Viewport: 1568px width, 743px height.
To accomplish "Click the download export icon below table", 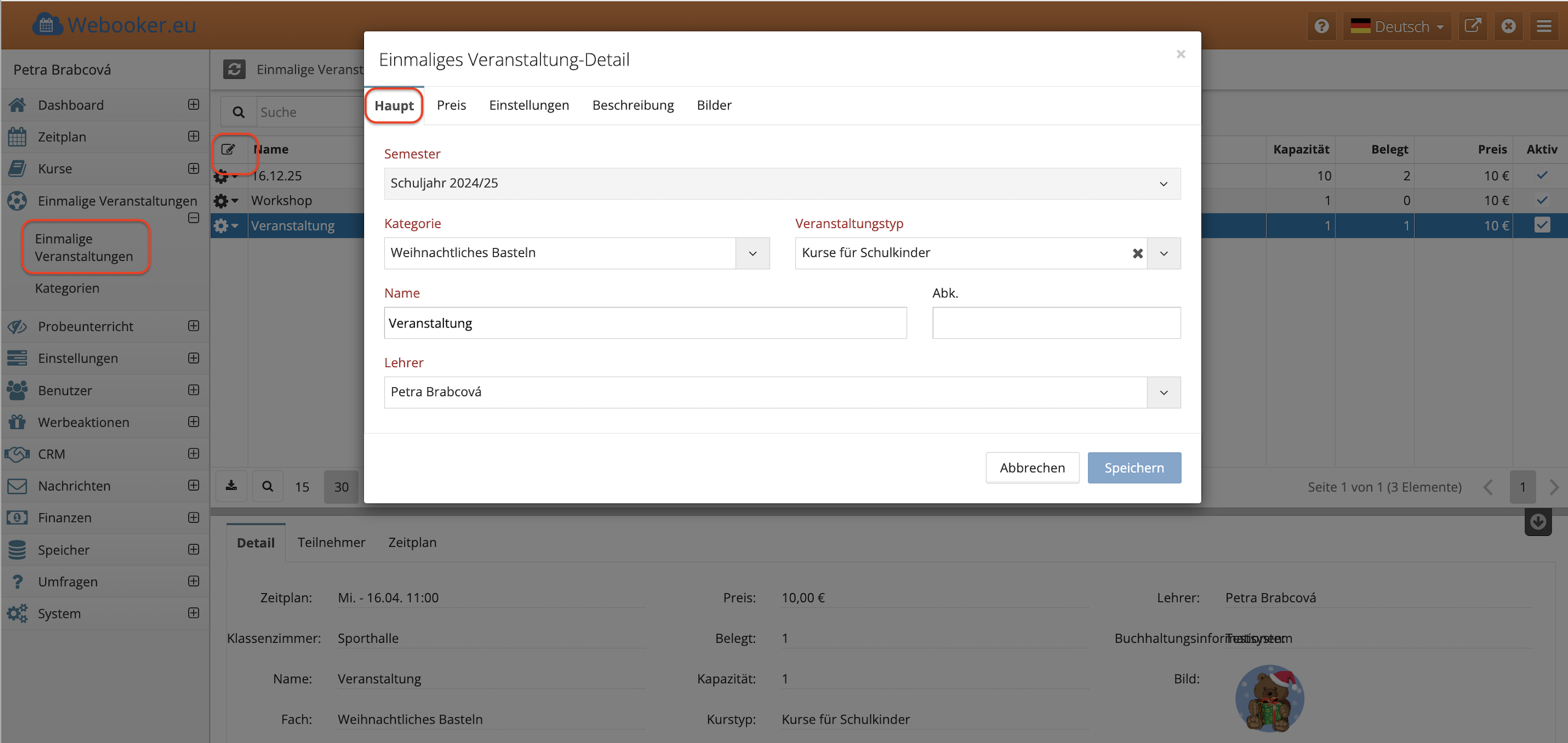I will 232,486.
